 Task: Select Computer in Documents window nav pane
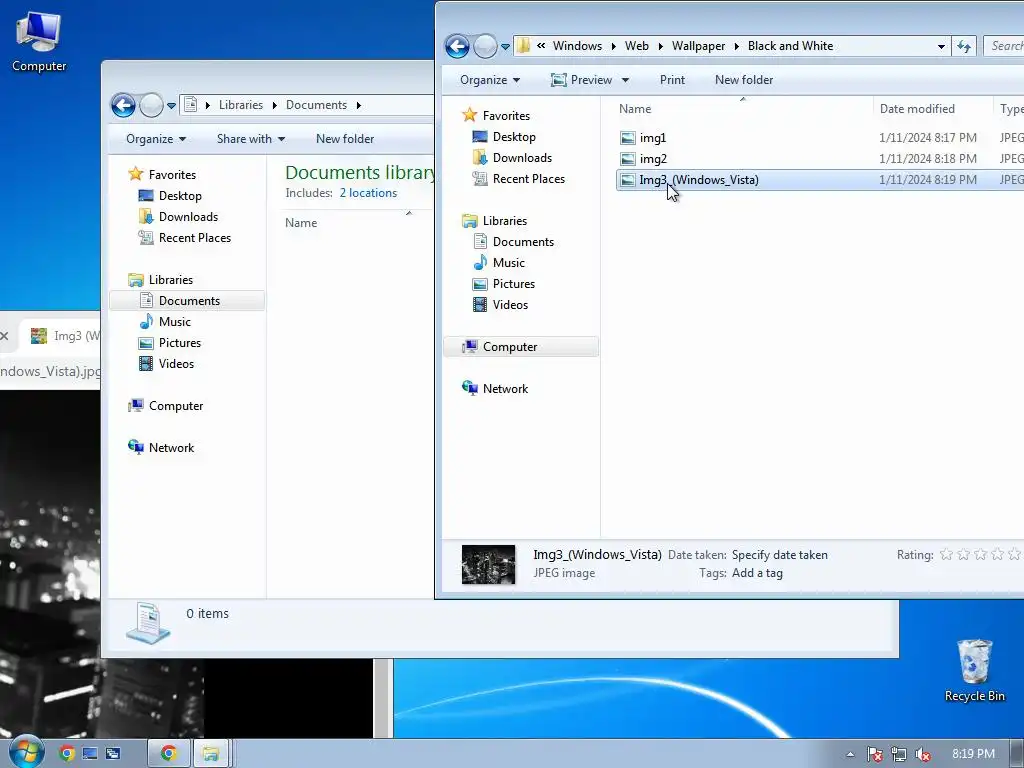tap(176, 406)
